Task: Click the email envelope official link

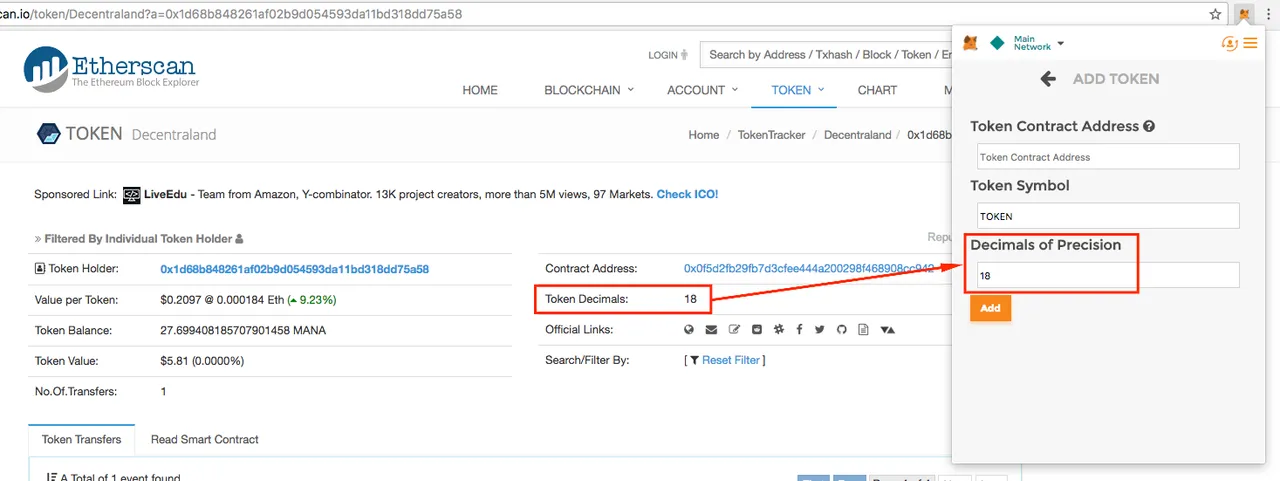Action: point(711,329)
